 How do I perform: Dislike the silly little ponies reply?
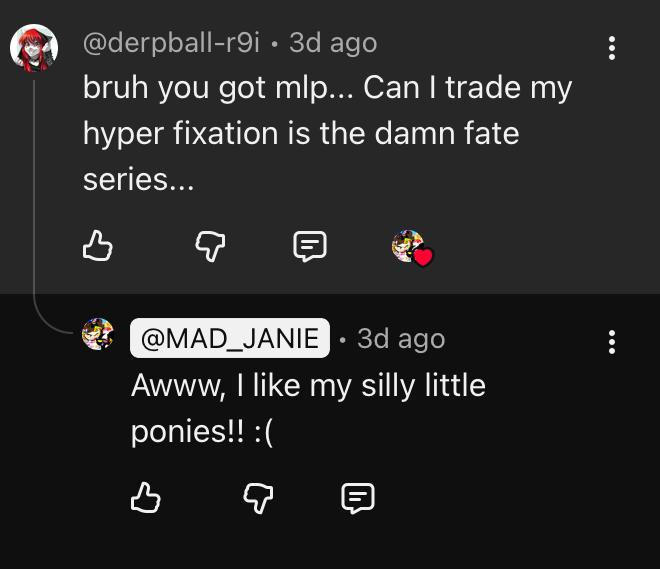tap(258, 497)
